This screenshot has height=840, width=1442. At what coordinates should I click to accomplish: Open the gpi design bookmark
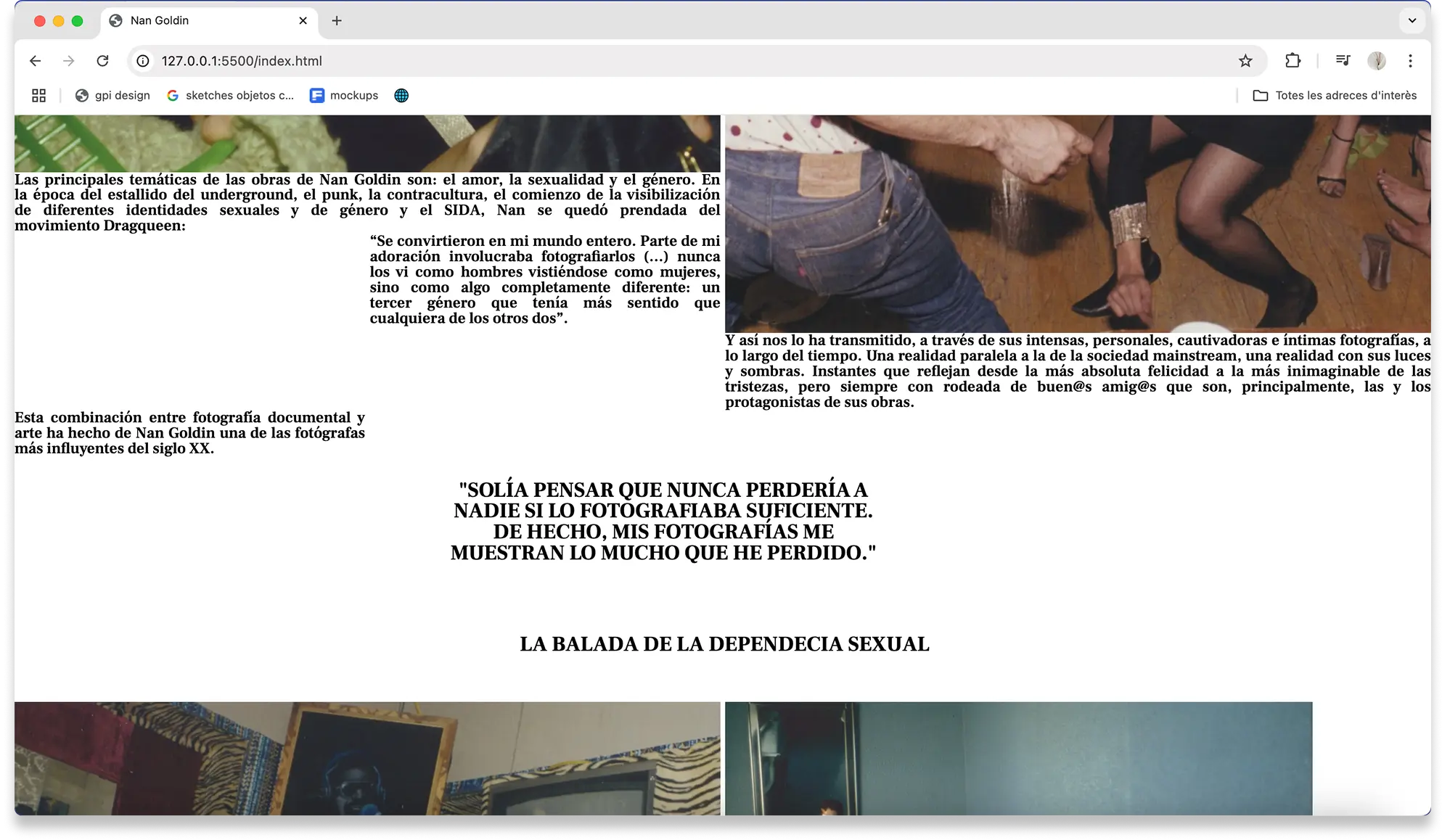coord(112,95)
